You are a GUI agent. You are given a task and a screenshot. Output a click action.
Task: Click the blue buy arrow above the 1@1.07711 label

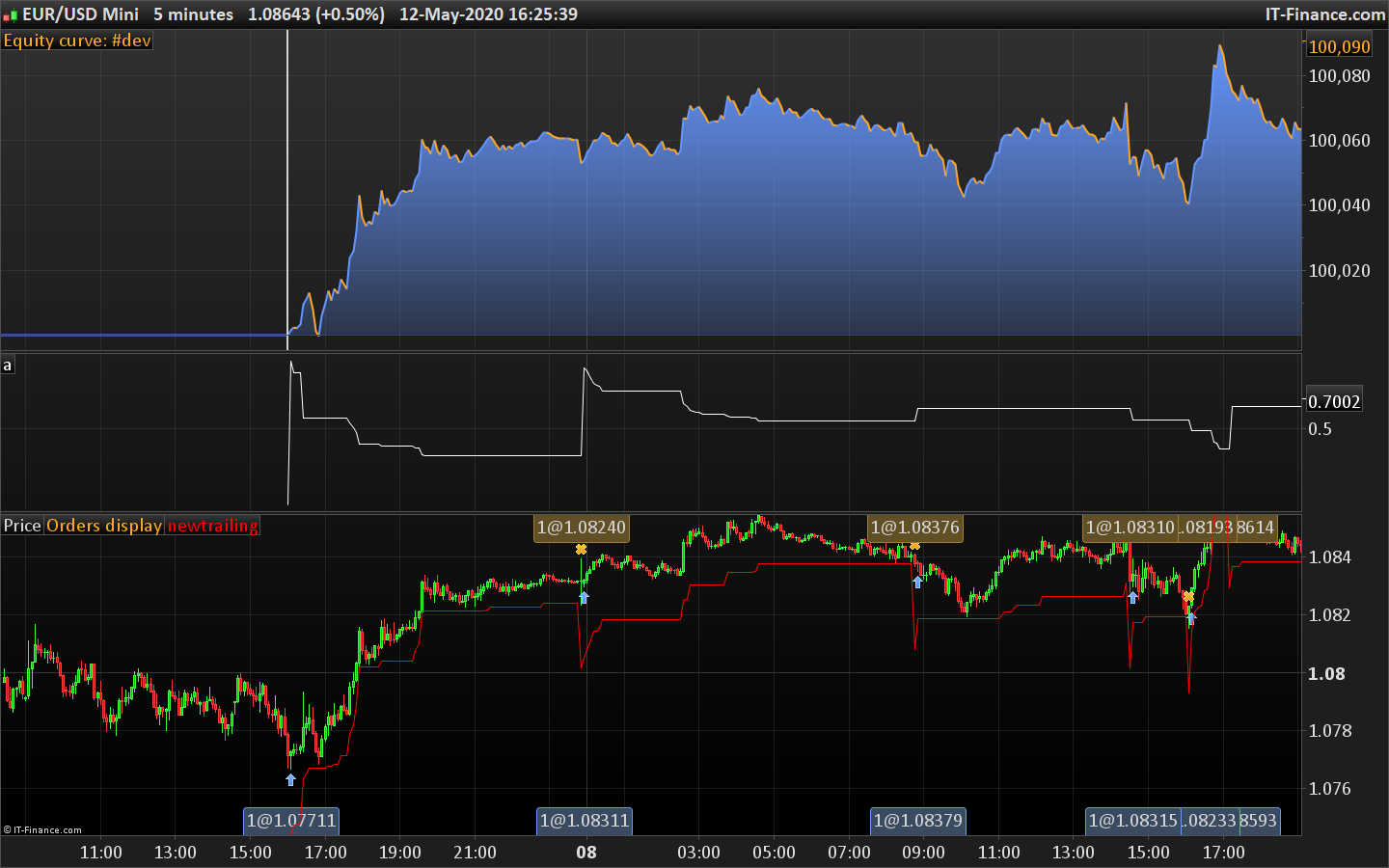pyautogui.click(x=290, y=779)
